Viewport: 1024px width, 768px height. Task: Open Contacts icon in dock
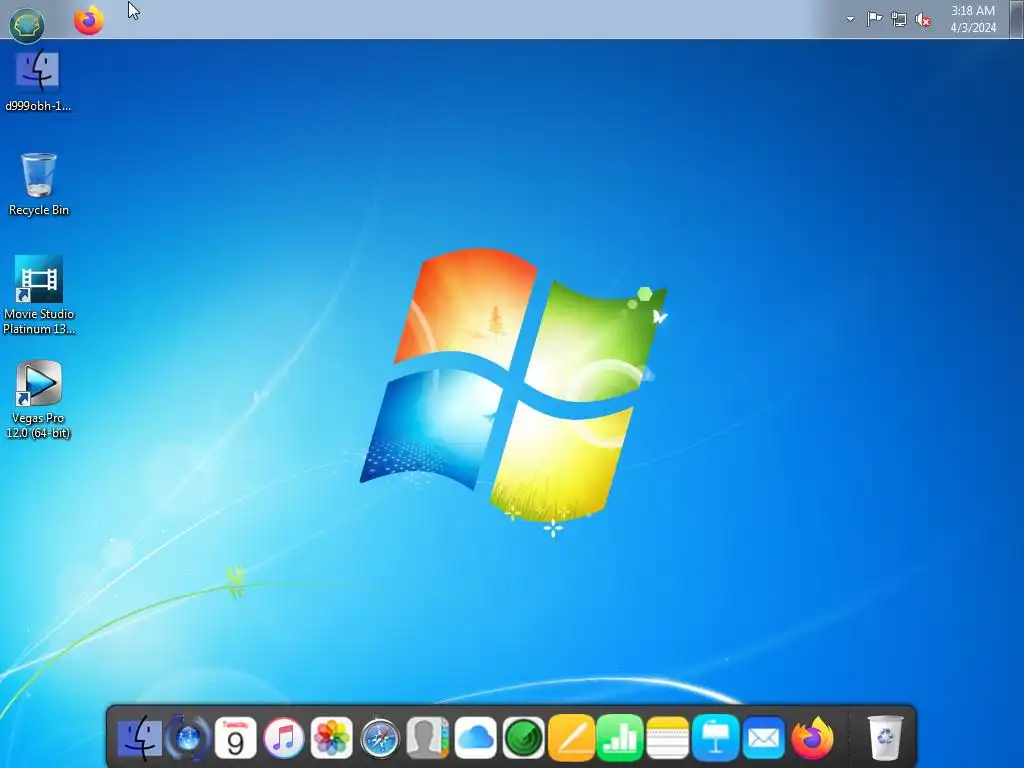click(428, 738)
